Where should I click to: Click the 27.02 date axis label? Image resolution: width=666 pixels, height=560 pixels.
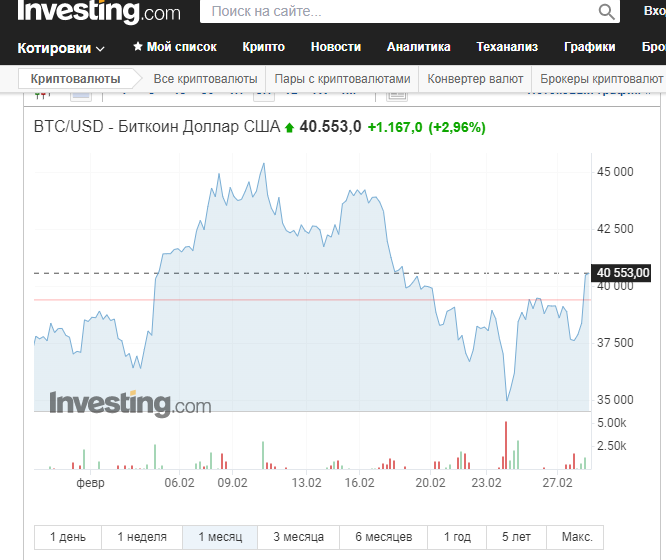[x=557, y=483]
